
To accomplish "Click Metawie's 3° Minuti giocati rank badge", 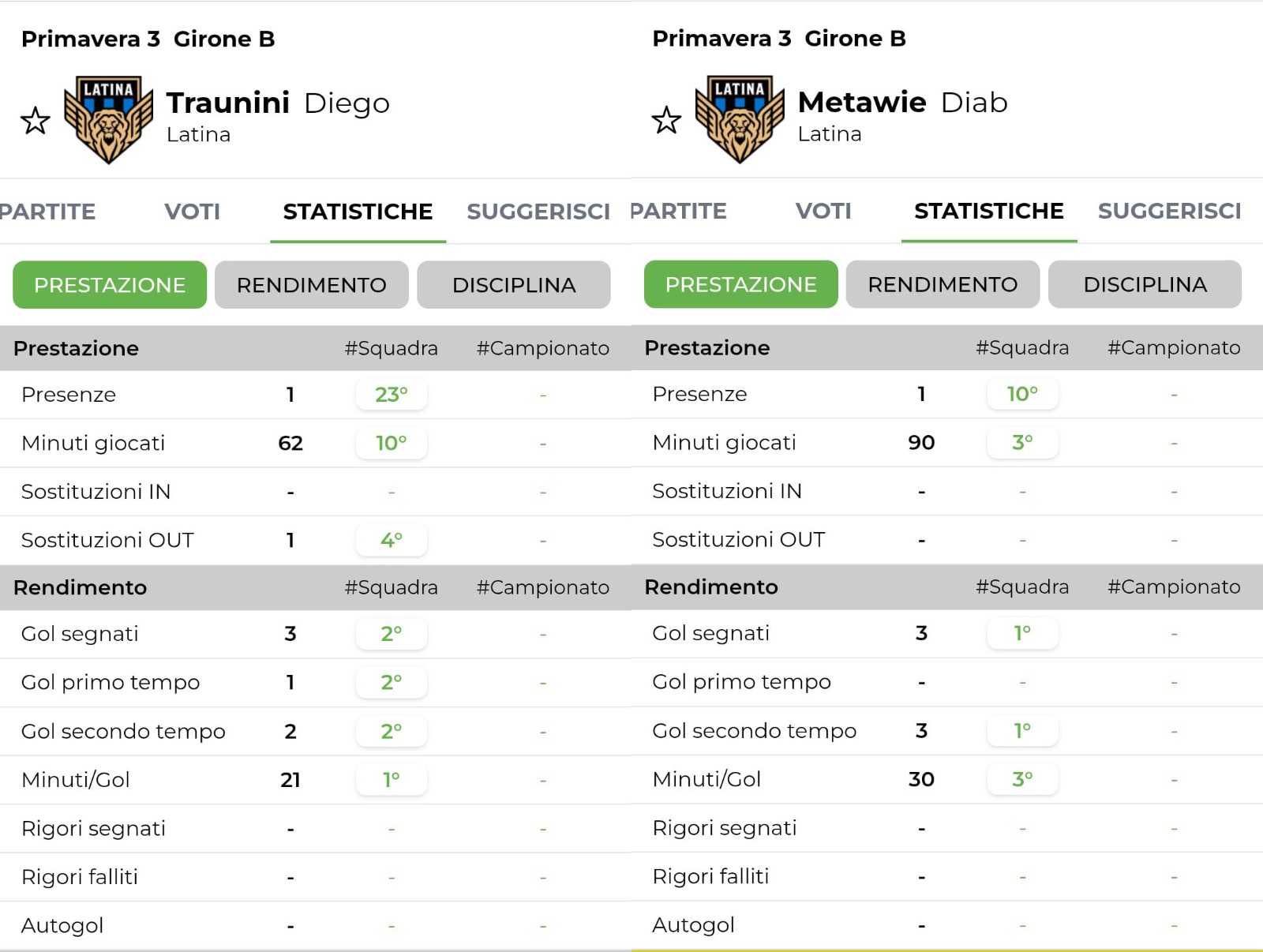I will coord(1022,442).
